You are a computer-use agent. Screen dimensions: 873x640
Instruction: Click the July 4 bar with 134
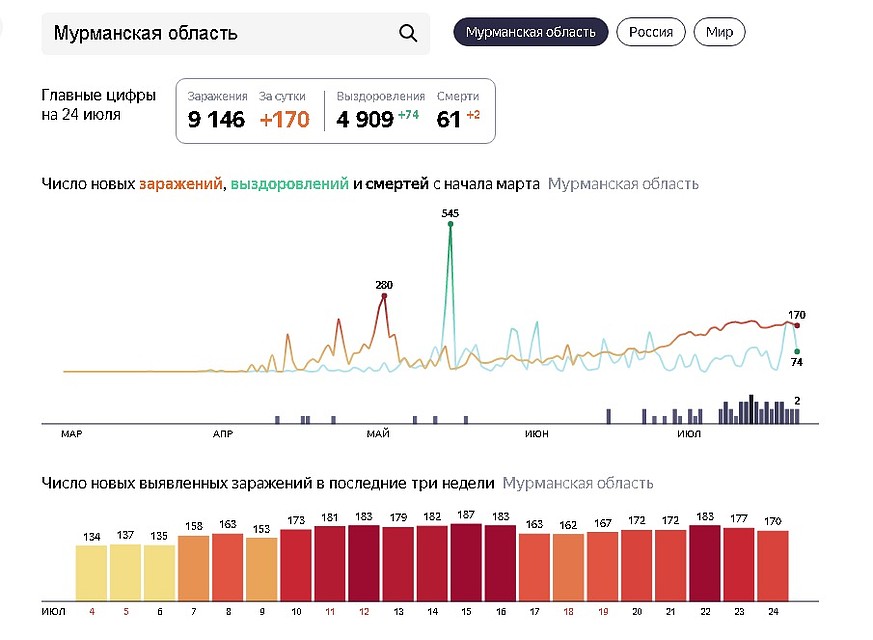click(x=91, y=573)
